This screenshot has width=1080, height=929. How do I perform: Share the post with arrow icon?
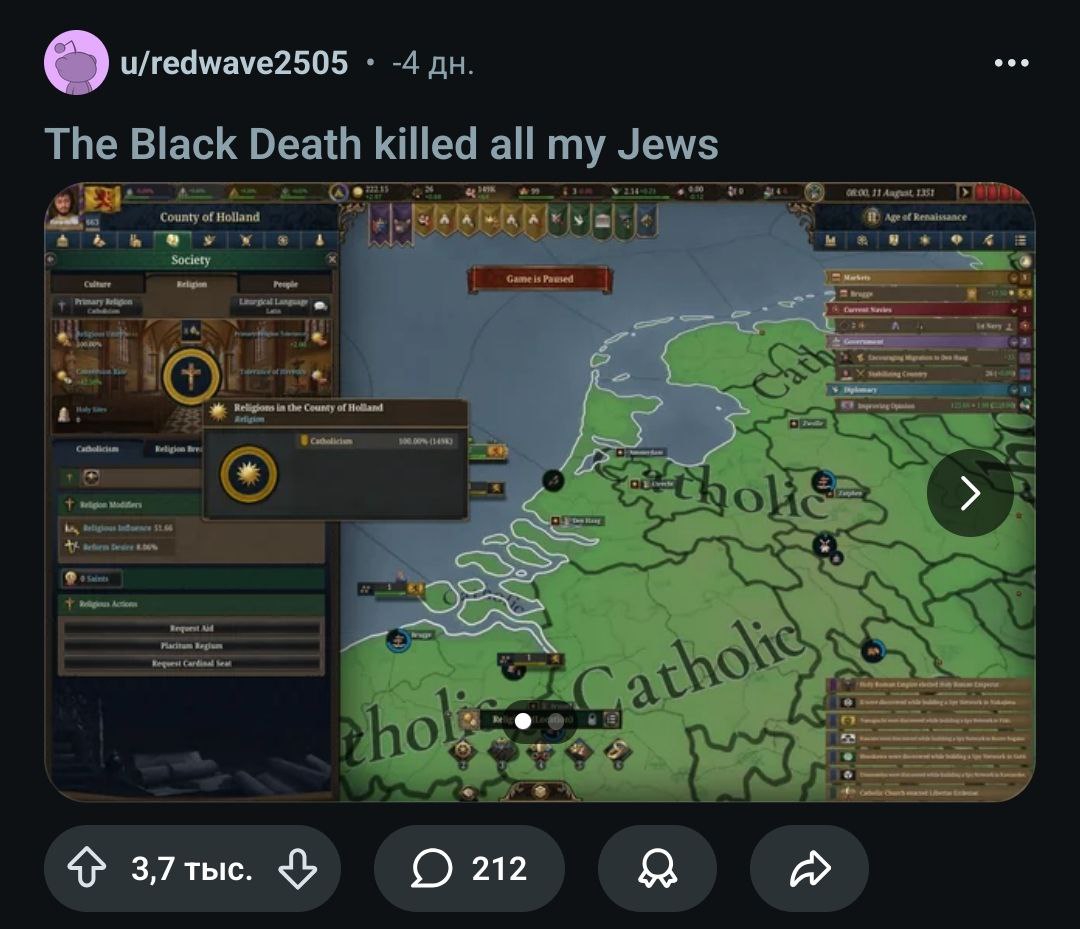coord(809,868)
